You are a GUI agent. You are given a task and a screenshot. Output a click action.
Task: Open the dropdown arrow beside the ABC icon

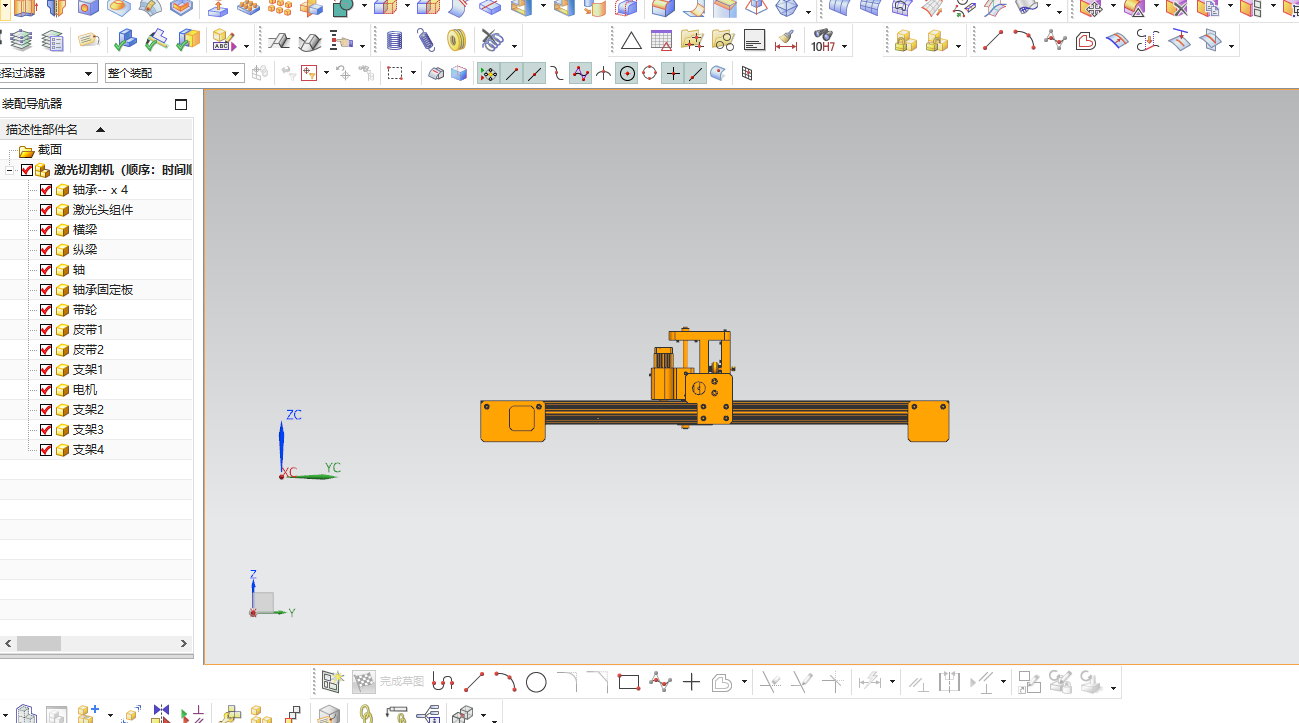[246, 46]
